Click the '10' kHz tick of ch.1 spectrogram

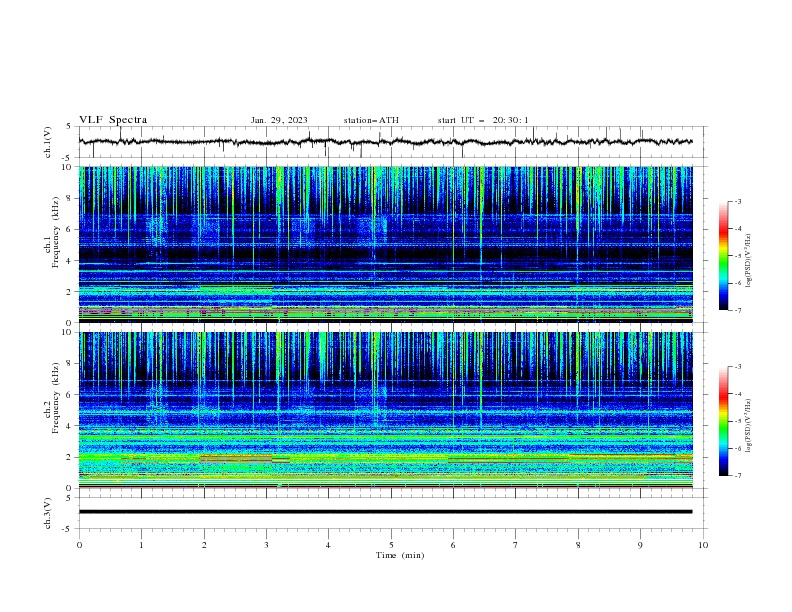[x=67, y=167]
